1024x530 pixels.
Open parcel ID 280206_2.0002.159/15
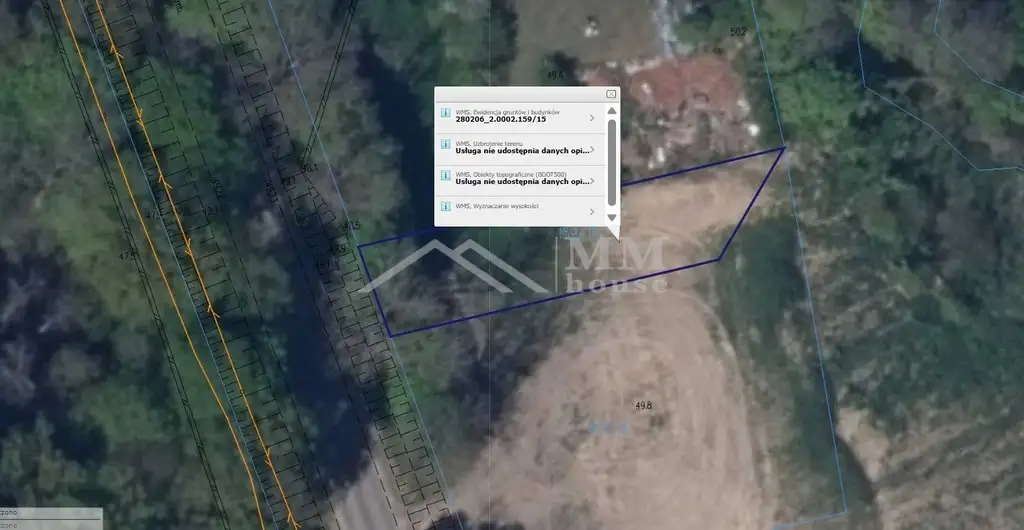pos(500,119)
